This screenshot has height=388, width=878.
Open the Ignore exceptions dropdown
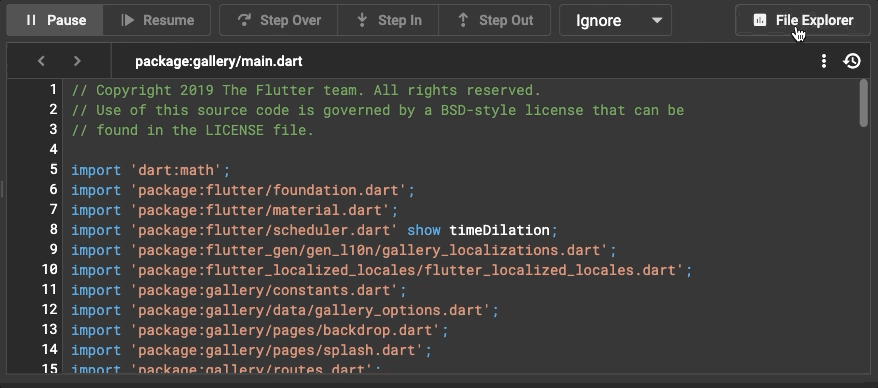(615, 20)
